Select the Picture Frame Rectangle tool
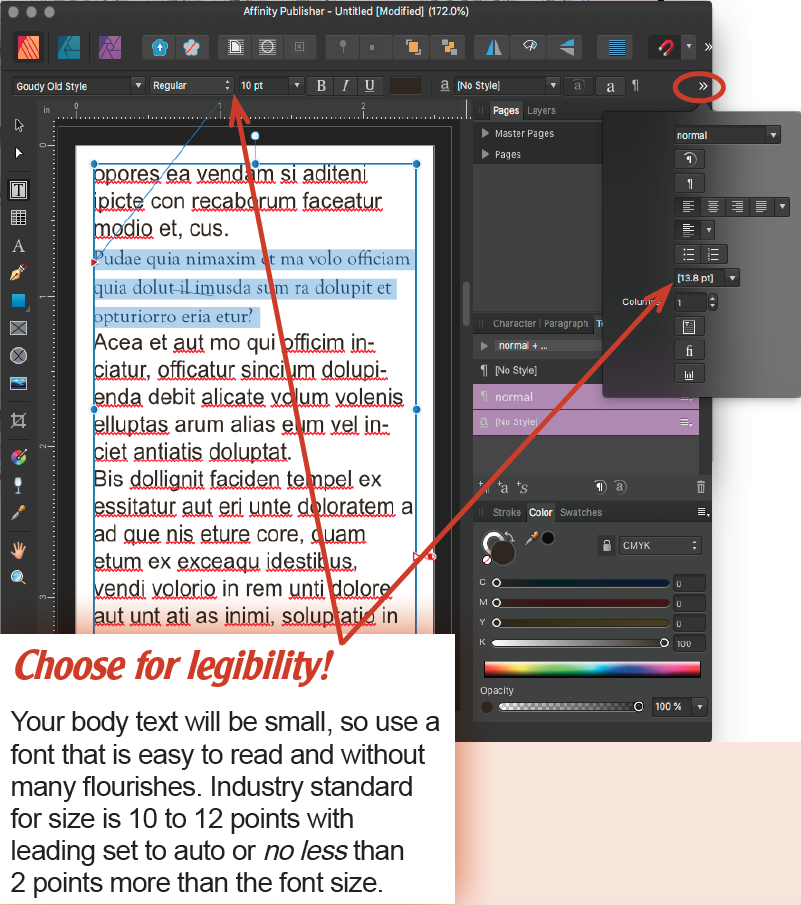The height and width of the screenshot is (905, 801). pyautogui.click(x=18, y=327)
